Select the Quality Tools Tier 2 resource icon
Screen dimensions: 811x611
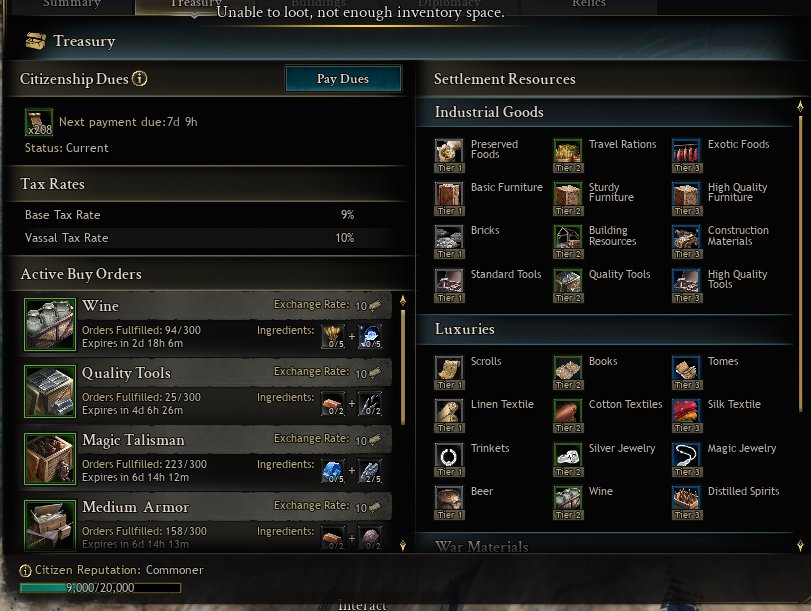(x=567, y=286)
